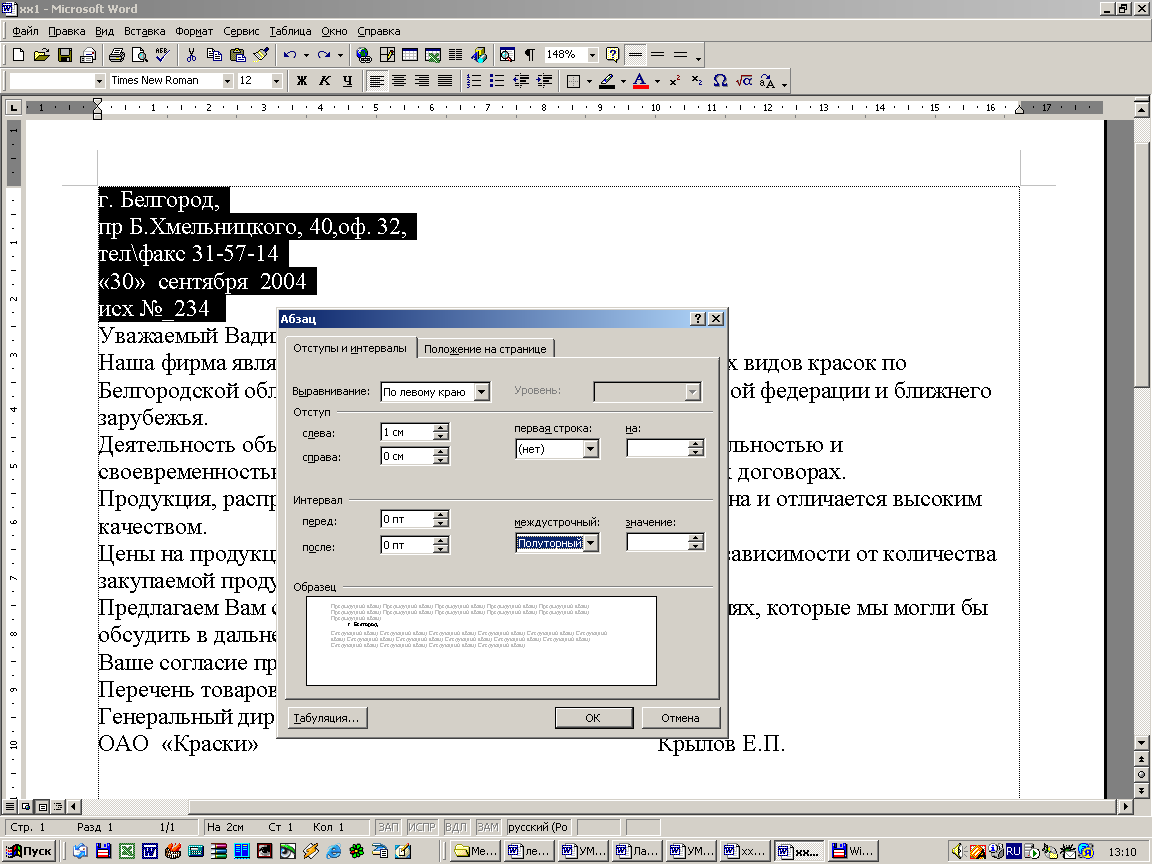Toggle underline formatting Ч
1152x864 pixels.
point(348,81)
